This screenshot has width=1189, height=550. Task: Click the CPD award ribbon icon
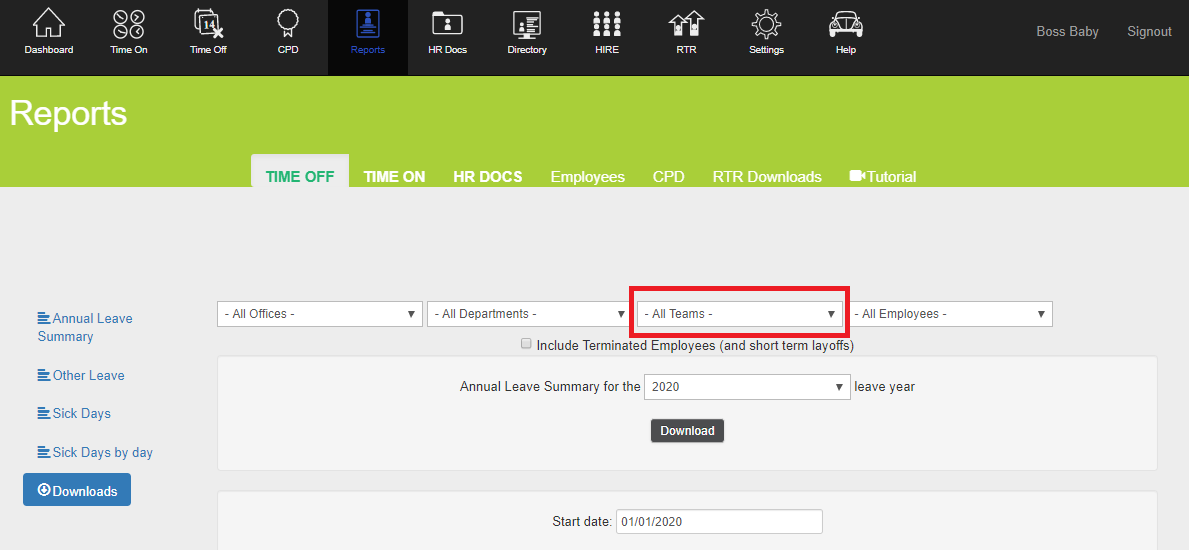[288, 24]
